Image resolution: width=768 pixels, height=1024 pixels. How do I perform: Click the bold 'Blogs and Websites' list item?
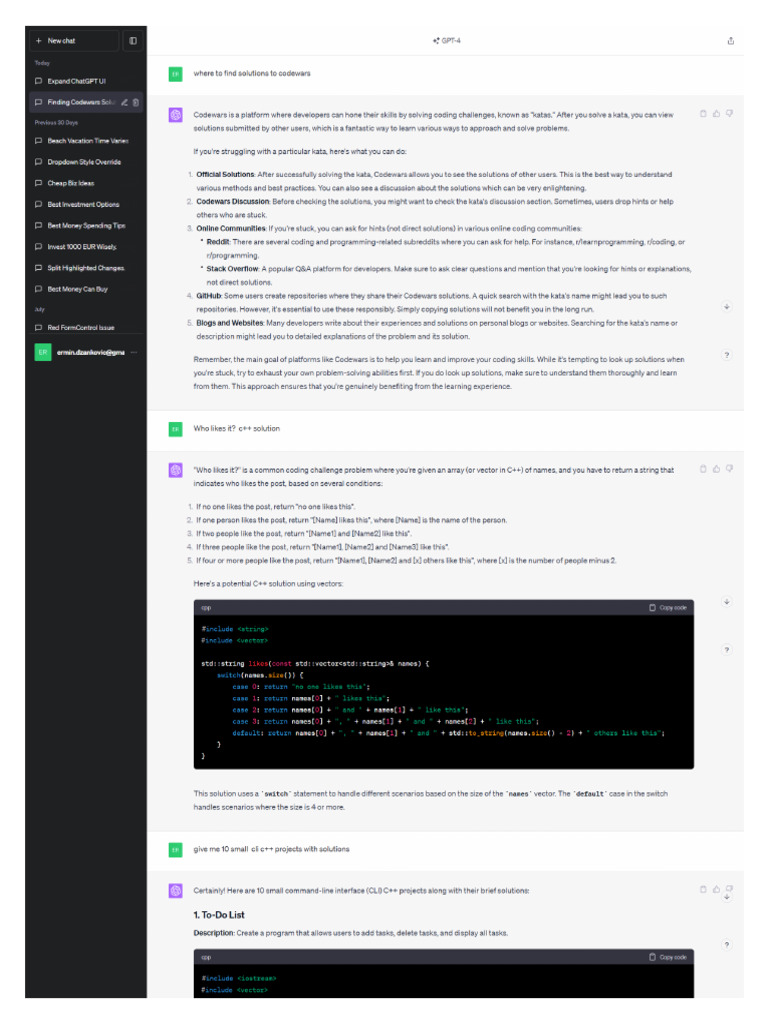[230, 323]
